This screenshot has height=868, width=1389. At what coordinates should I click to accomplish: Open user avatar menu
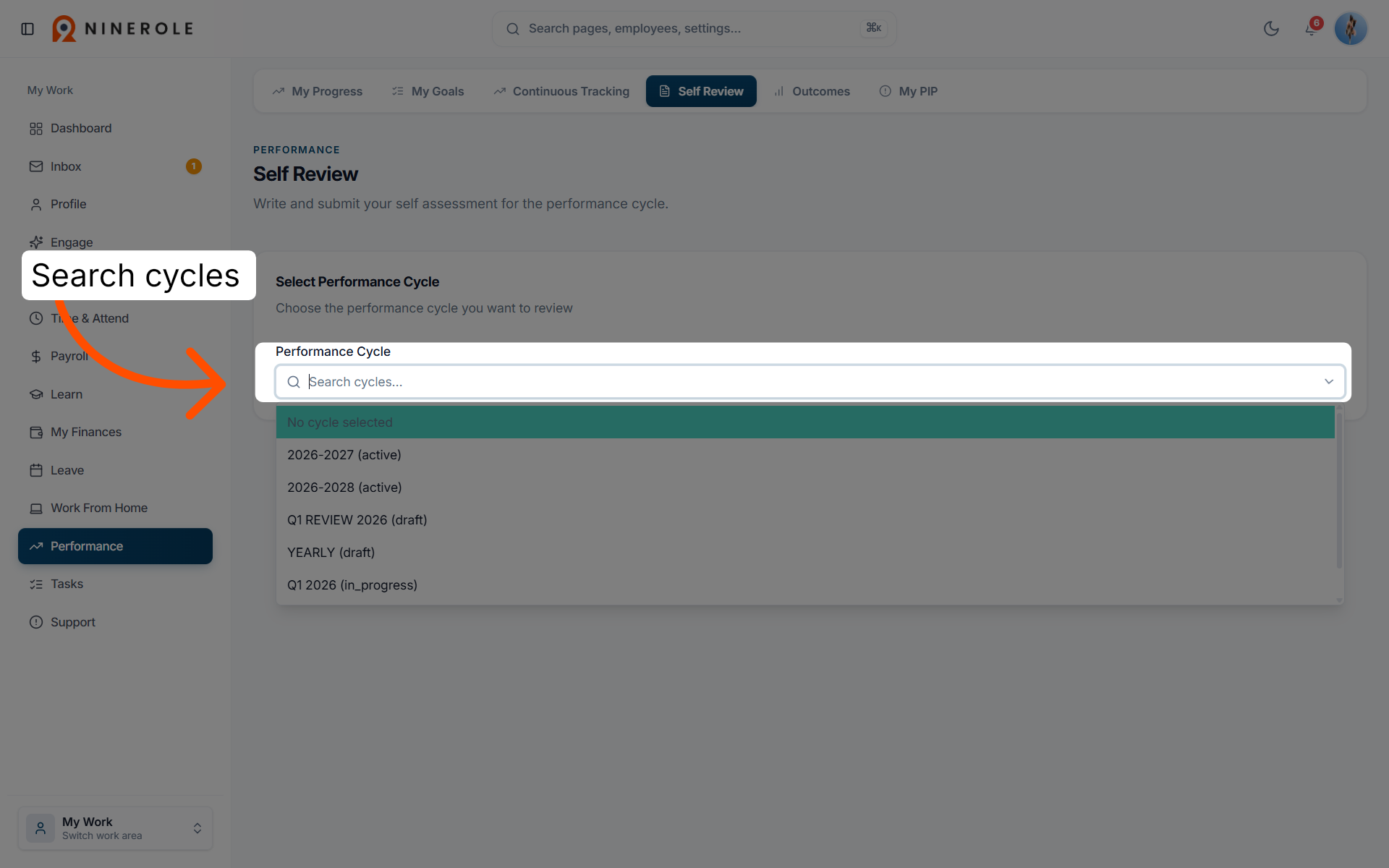1350,29
